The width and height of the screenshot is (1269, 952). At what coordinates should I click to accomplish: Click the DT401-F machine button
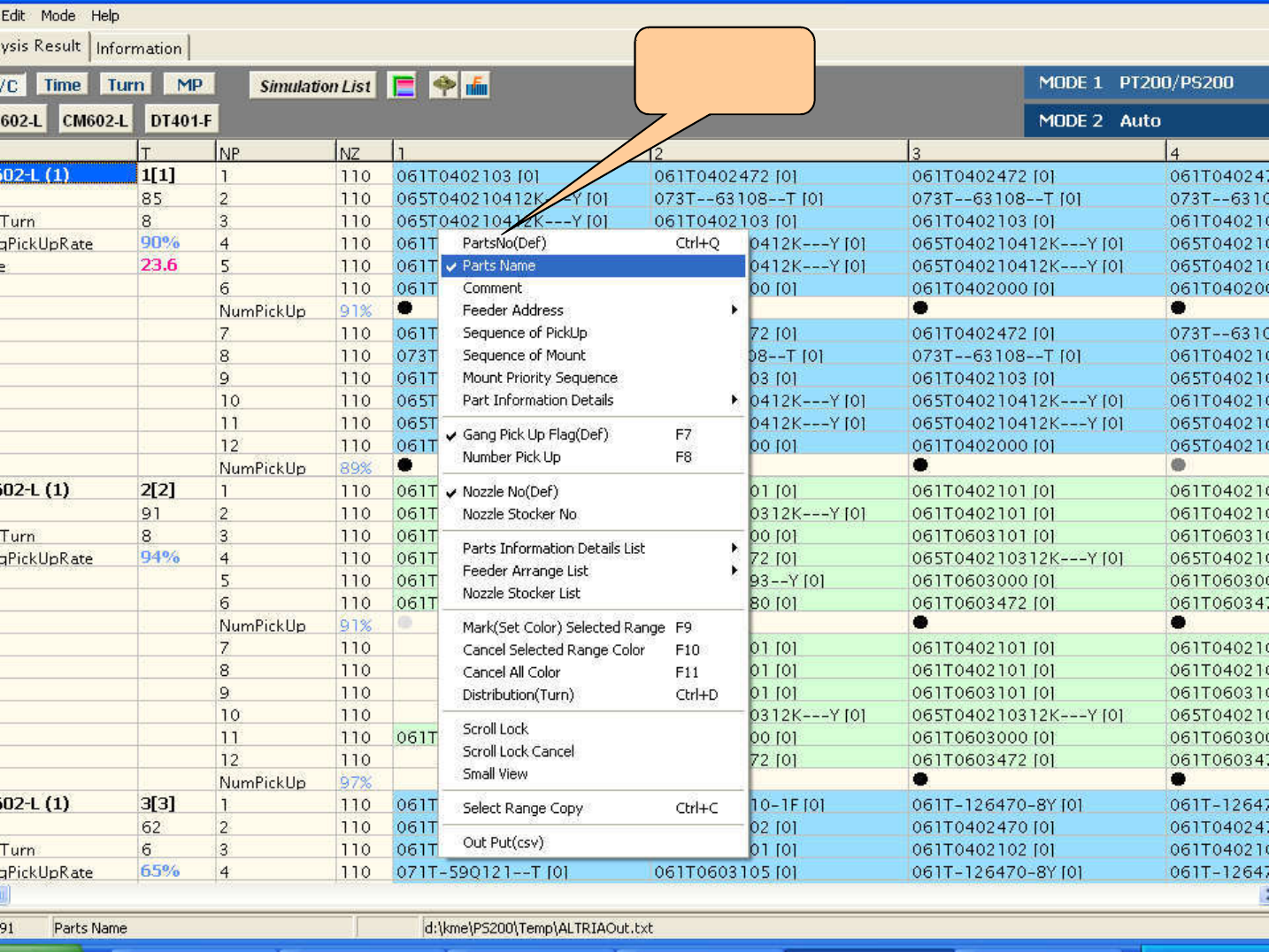(181, 120)
